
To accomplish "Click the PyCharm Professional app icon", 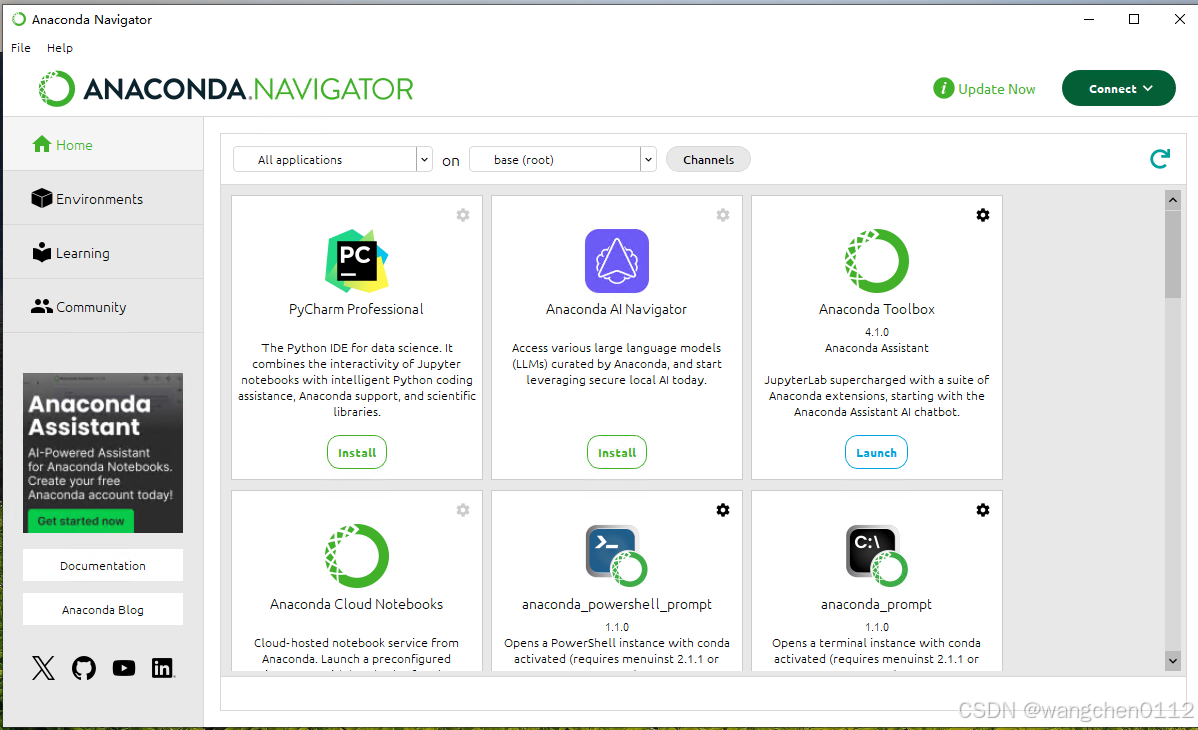I will [357, 261].
